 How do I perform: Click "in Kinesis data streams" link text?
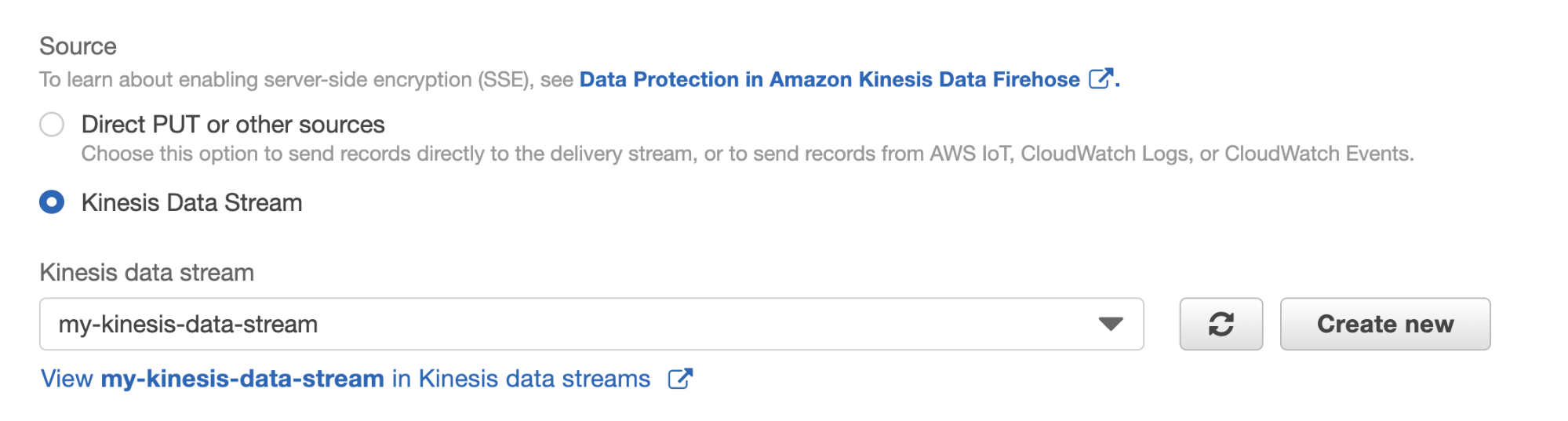coord(521,379)
